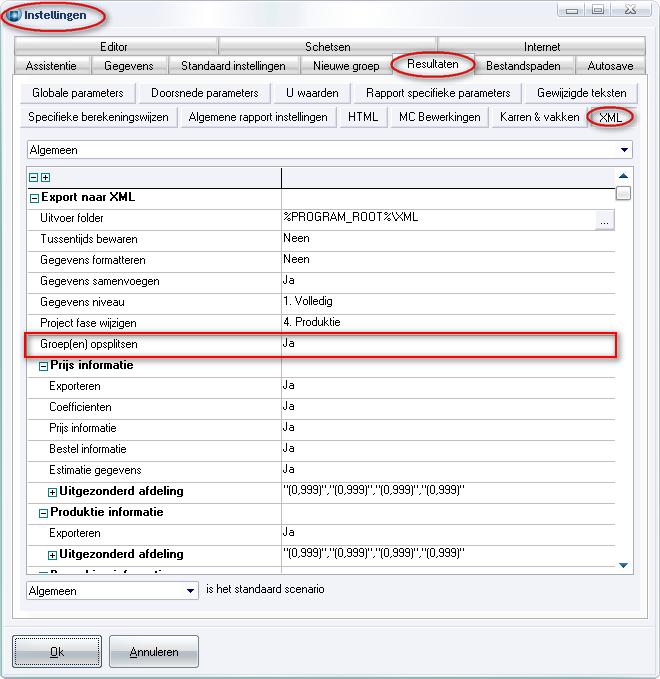This screenshot has height=679, width=660.
Task: Open the Autosave tab
Action: tap(610, 66)
